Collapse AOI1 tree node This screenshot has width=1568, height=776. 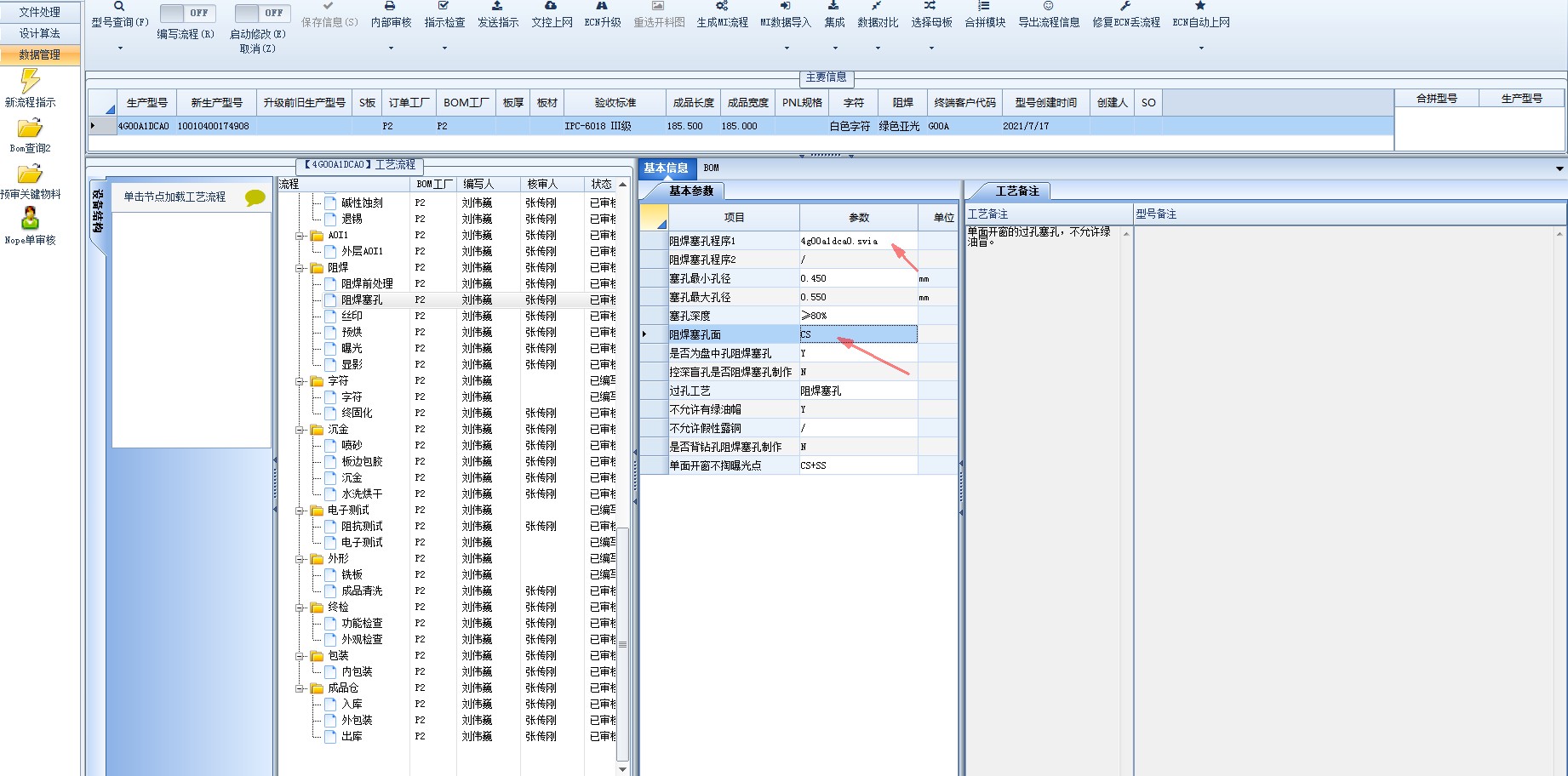coord(300,236)
